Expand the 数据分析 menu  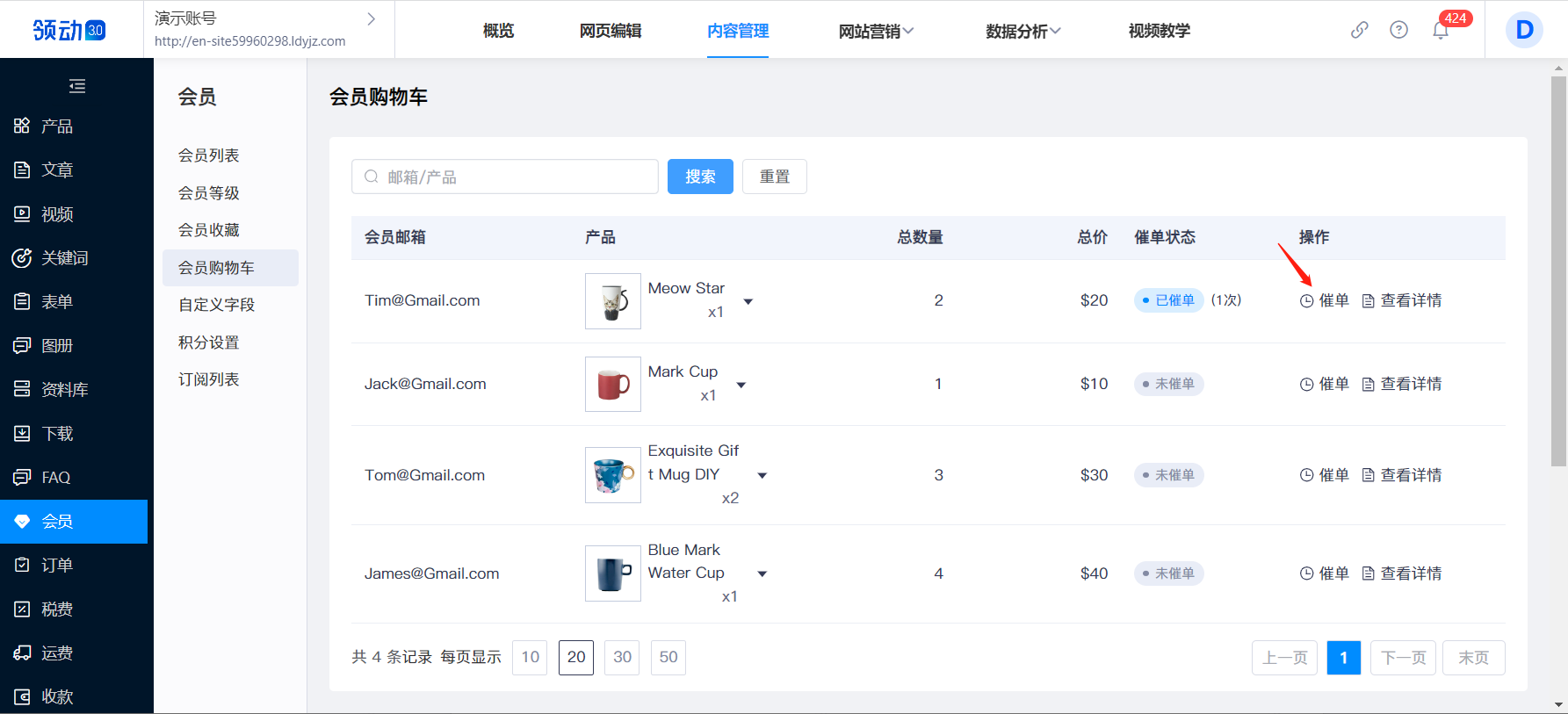(x=1023, y=31)
